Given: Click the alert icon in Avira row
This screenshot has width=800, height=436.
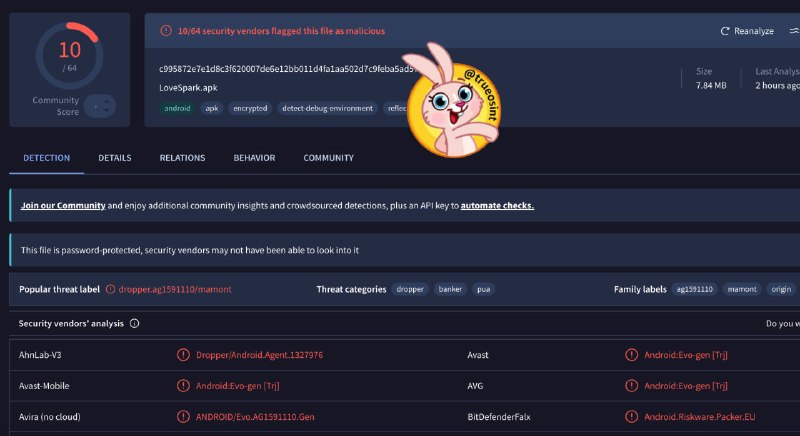Looking at the screenshot, I should coord(183,417).
